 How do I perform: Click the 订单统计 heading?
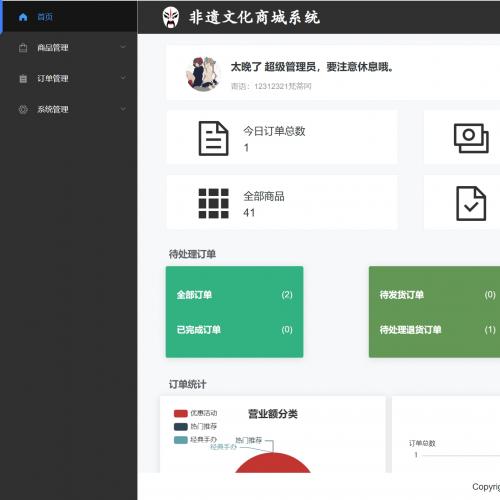(188, 384)
